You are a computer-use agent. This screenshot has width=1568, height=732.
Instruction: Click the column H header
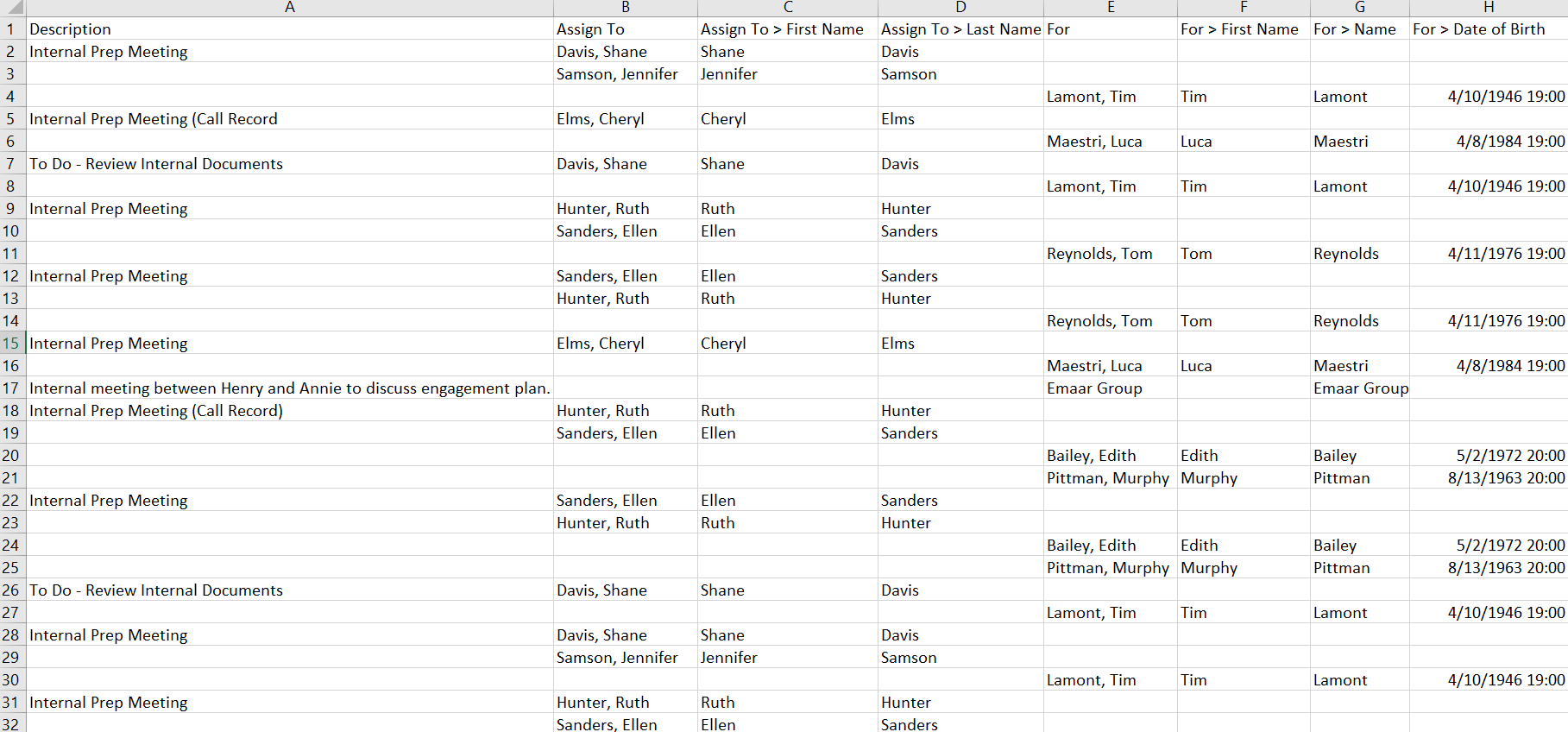[1488, 8]
